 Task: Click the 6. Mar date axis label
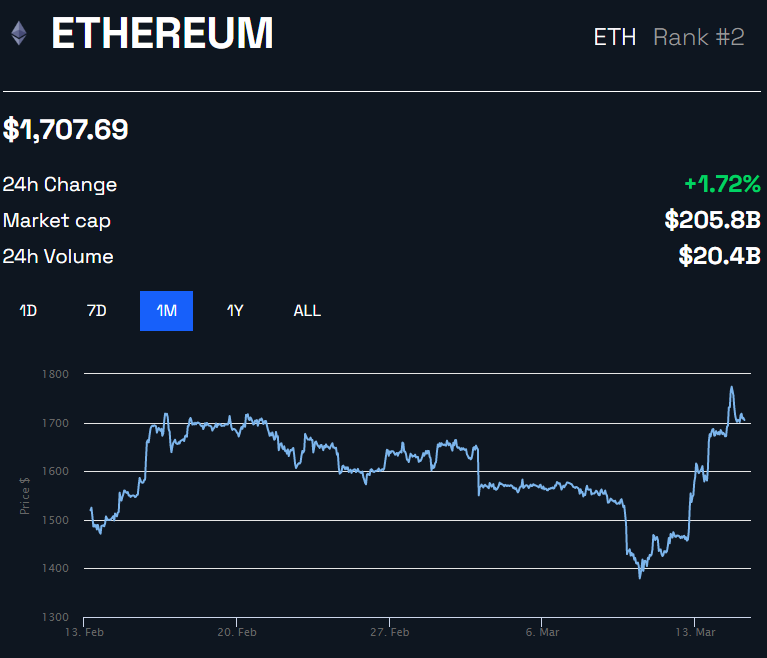click(x=542, y=633)
